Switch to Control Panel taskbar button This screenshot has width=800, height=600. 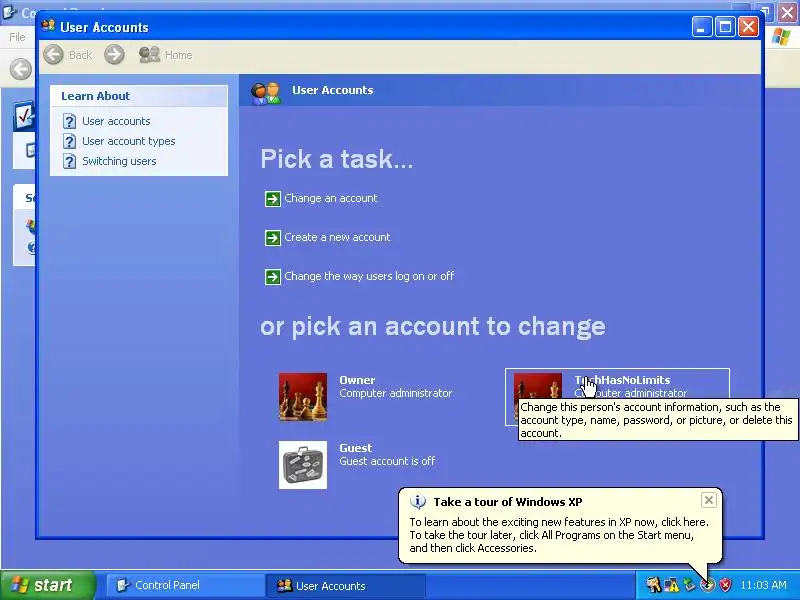point(185,585)
